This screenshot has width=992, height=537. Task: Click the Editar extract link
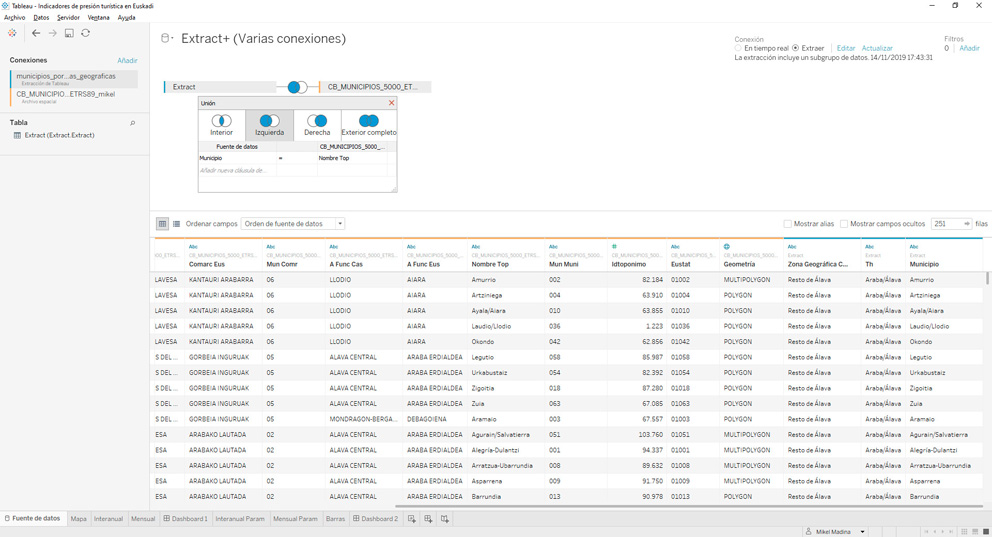pos(846,48)
